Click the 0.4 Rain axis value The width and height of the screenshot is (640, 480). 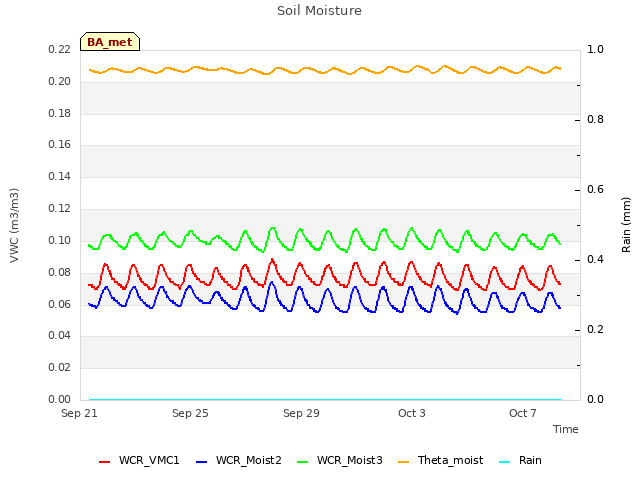point(595,260)
